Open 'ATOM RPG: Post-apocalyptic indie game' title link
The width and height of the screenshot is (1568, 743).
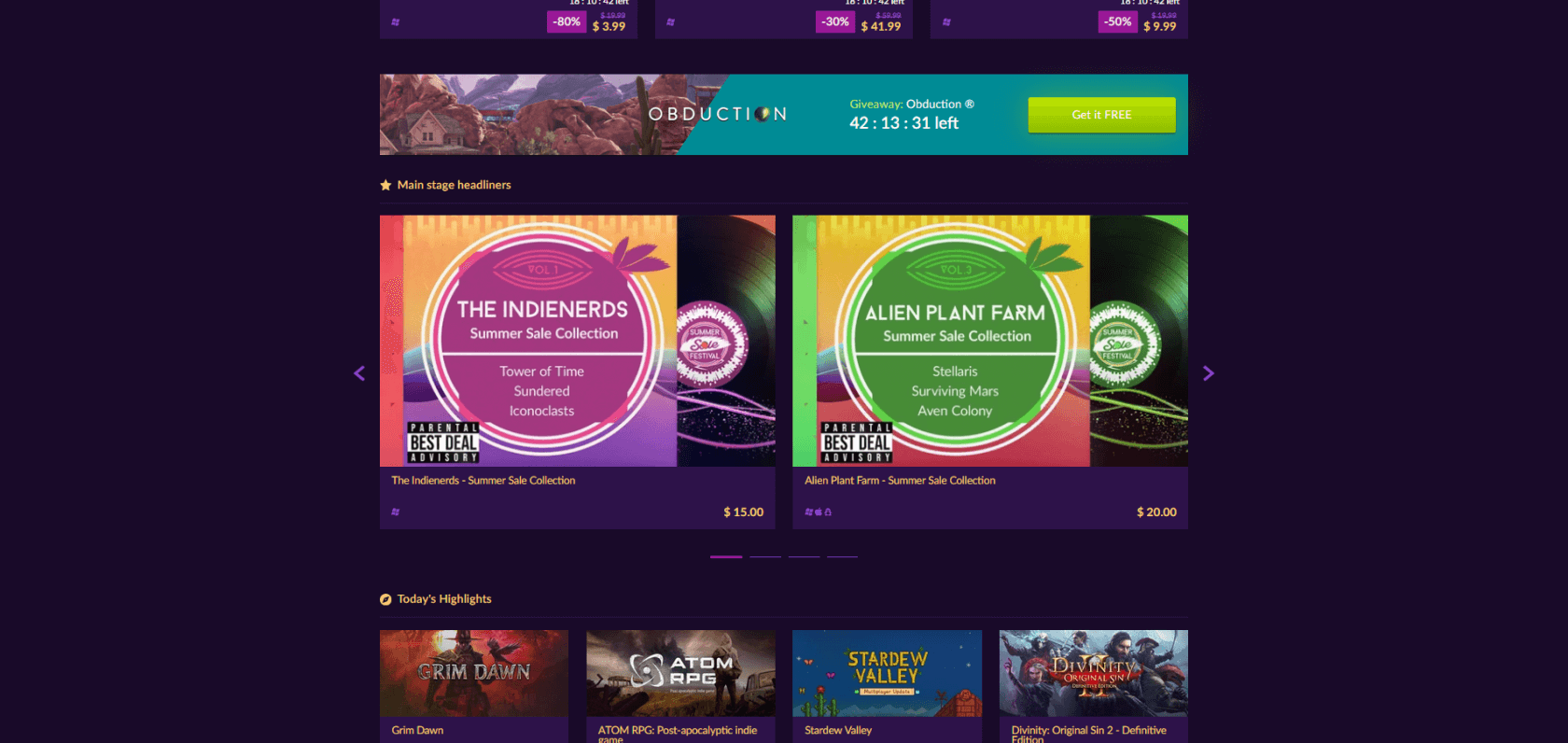coord(678,734)
